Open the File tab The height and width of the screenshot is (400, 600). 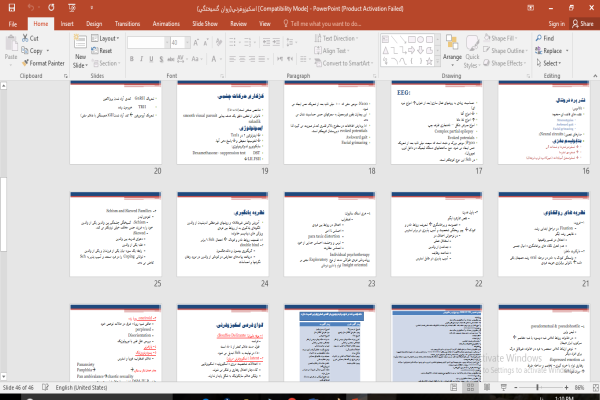click(x=13, y=24)
